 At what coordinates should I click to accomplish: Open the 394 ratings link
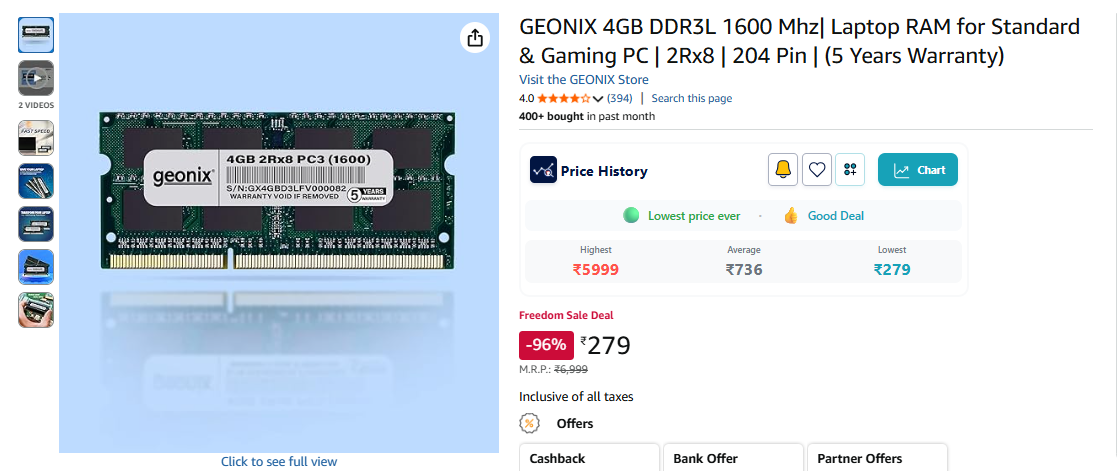(x=619, y=98)
